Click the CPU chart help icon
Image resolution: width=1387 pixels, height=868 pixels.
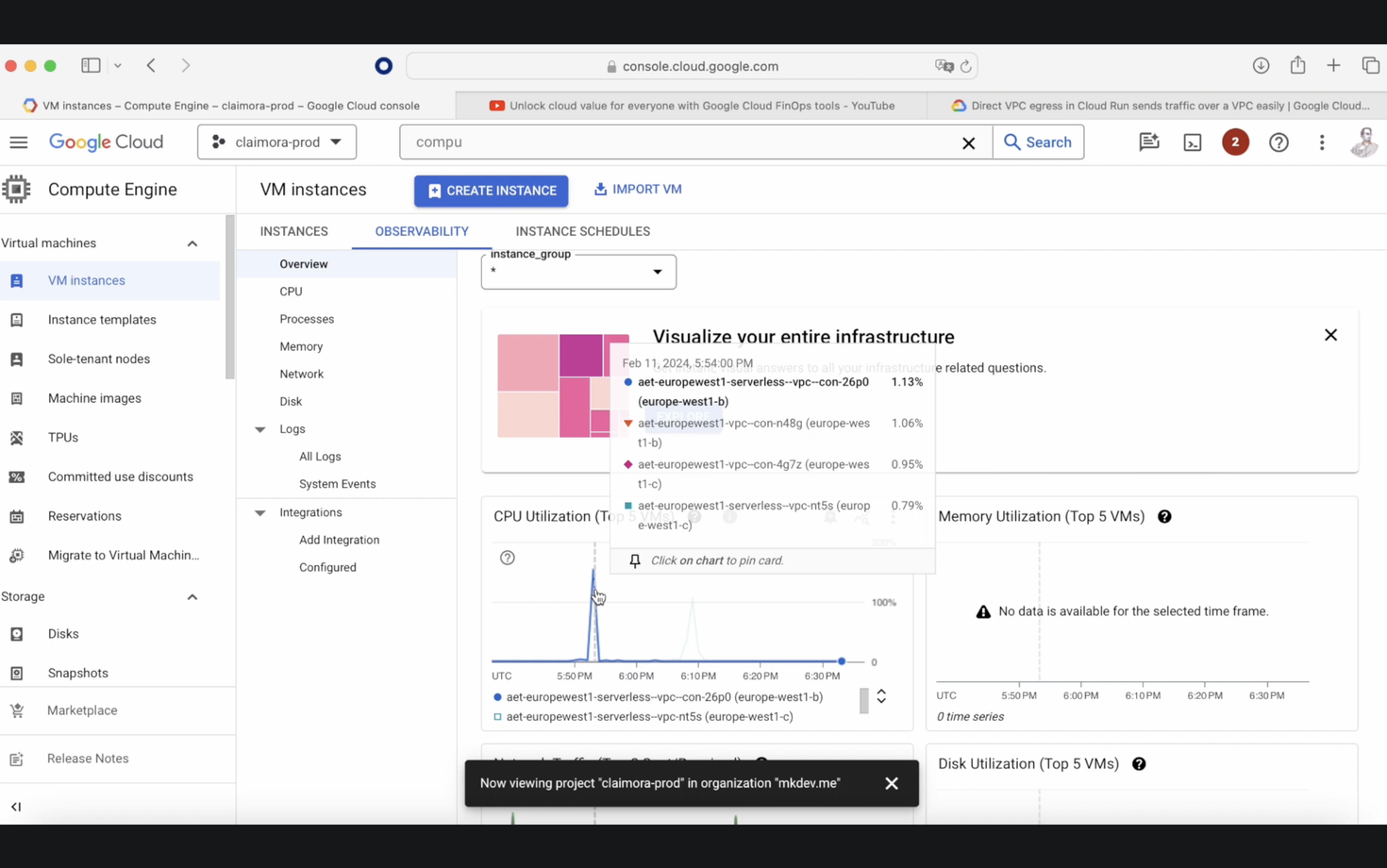coord(508,558)
